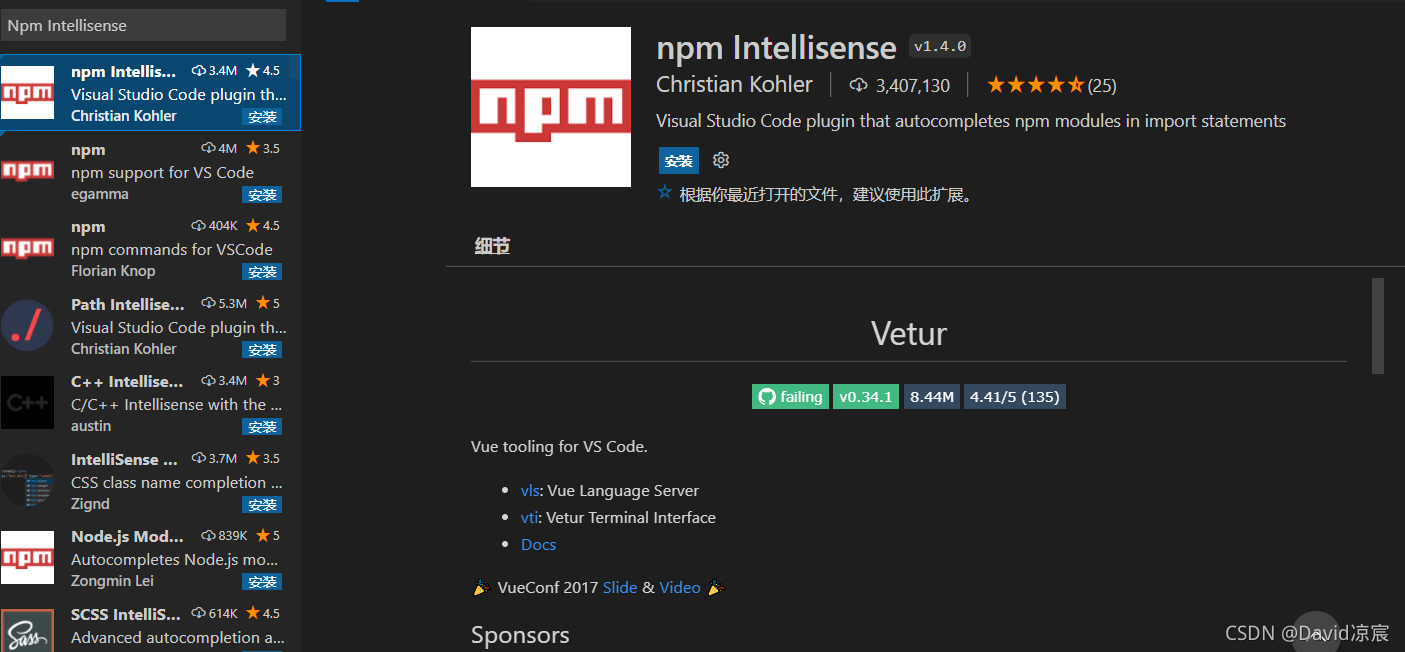Install the C++ Intellisense extension by austin

pos(262,426)
